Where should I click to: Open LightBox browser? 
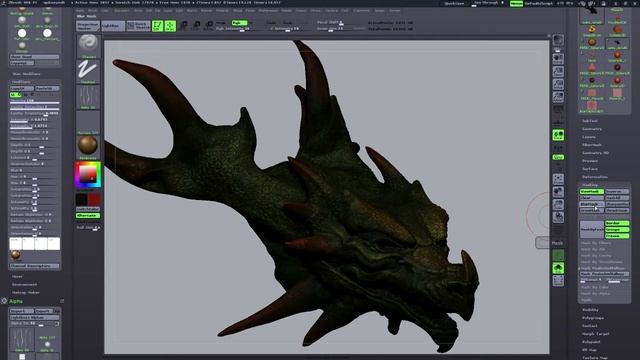pos(113,26)
